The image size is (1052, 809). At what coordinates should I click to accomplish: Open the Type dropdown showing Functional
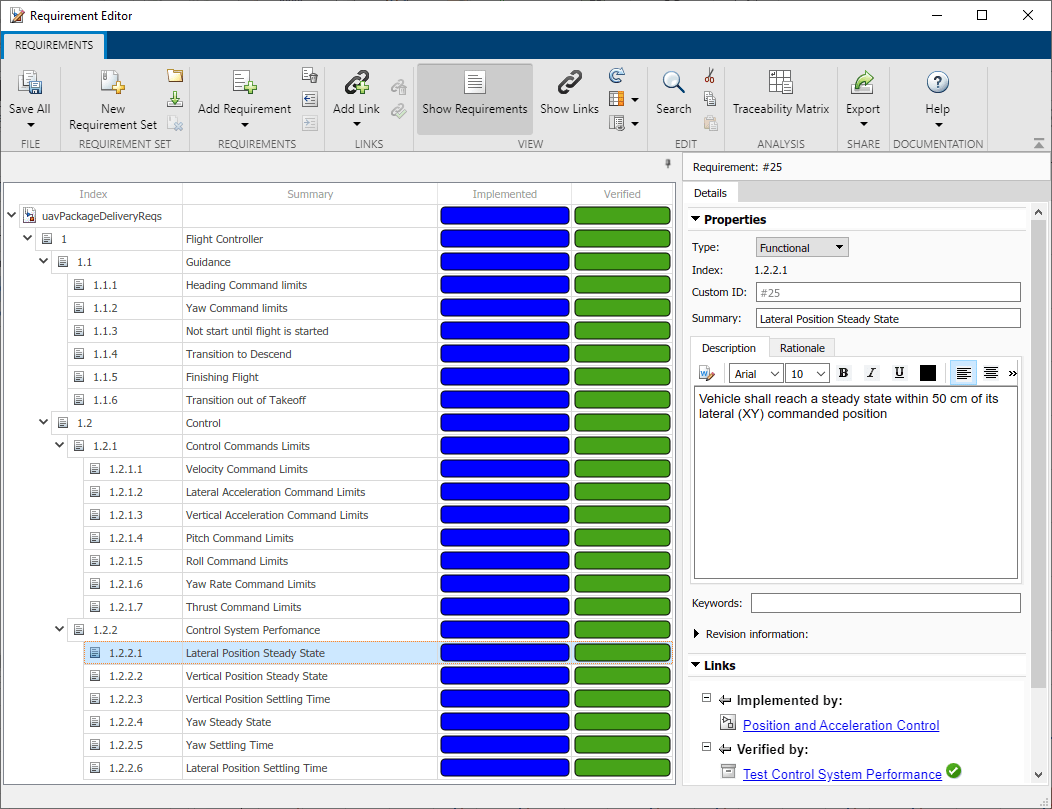click(802, 248)
